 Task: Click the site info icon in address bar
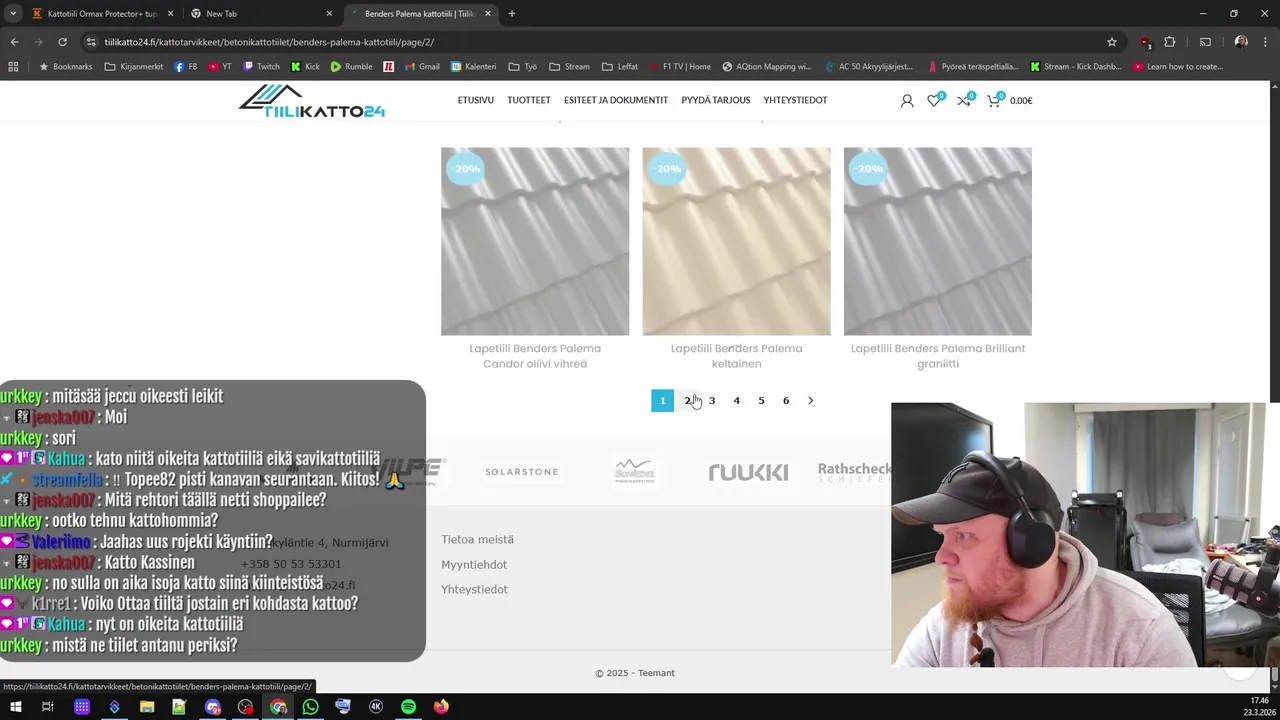(x=91, y=42)
